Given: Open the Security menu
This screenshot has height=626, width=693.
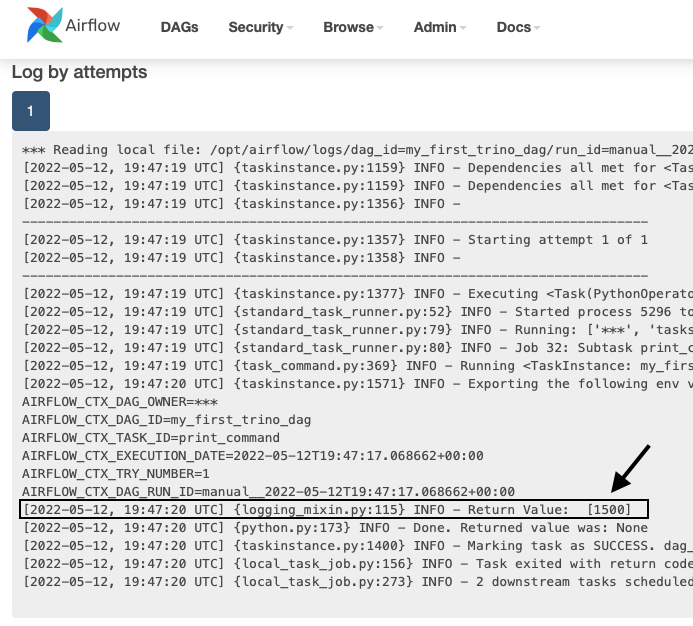Looking at the screenshot, I should pos(256,27).
